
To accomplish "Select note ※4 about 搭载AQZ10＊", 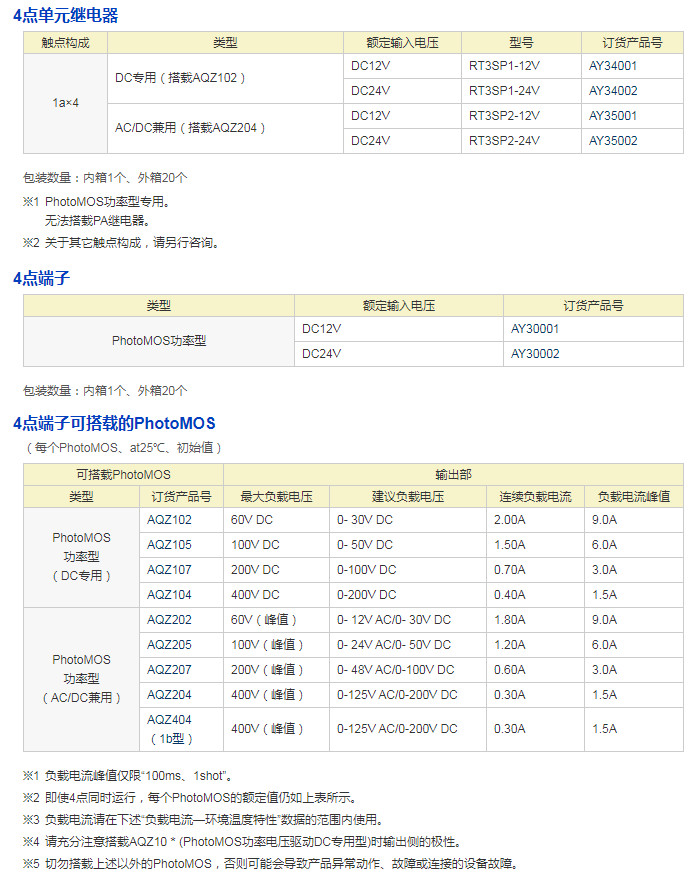I will tap(242, 842).
